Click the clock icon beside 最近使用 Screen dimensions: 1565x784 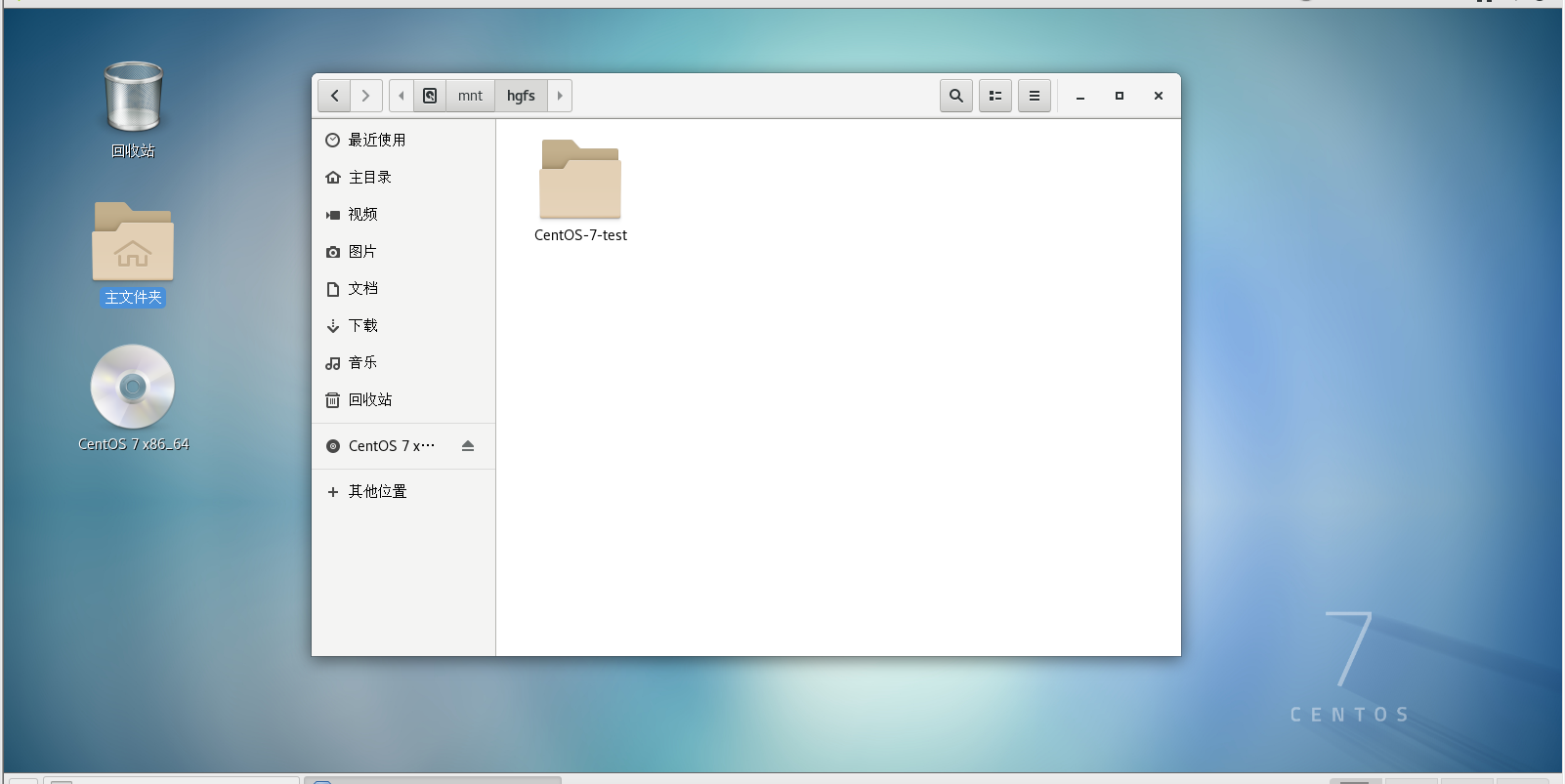point(333,140)
